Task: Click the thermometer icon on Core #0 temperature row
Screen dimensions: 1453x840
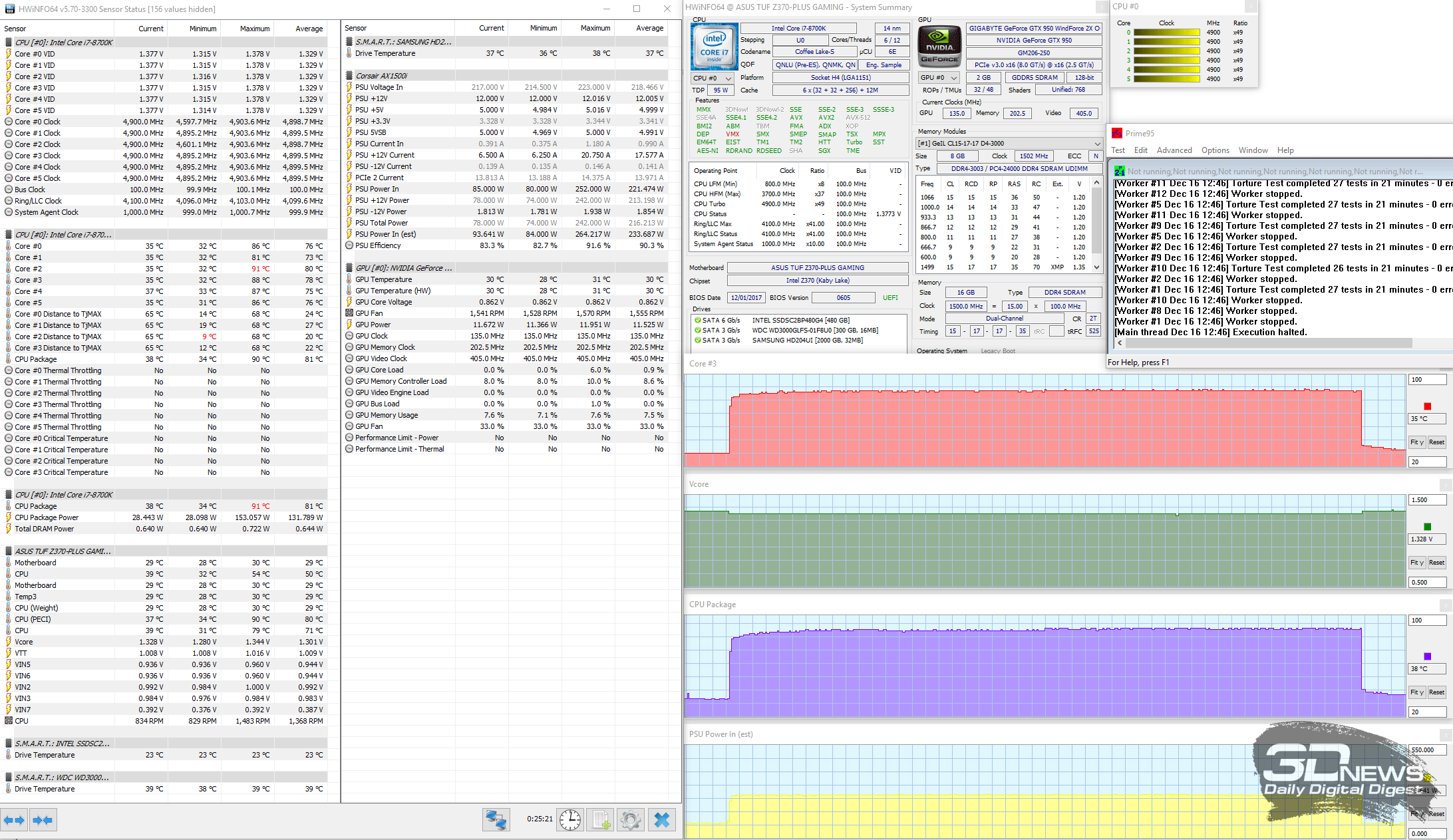Action: pyautogui.click(x=9, y=246)
